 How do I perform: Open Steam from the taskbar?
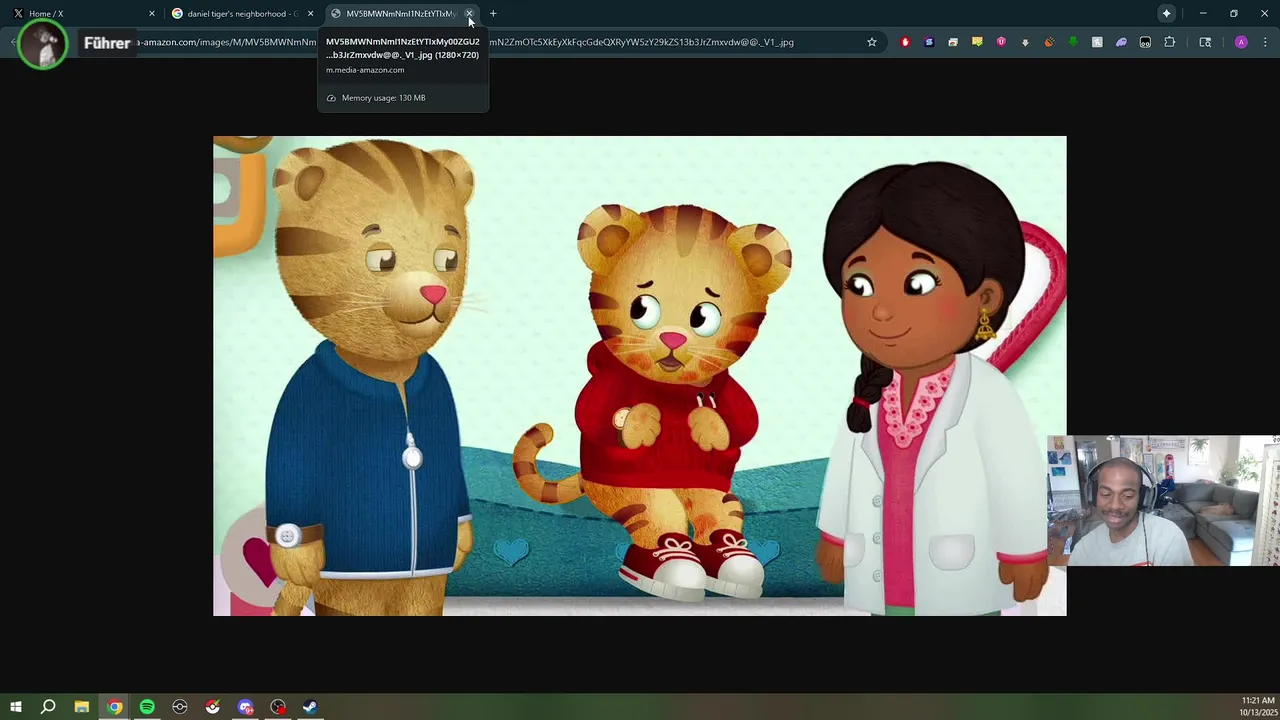click(310, 707)
